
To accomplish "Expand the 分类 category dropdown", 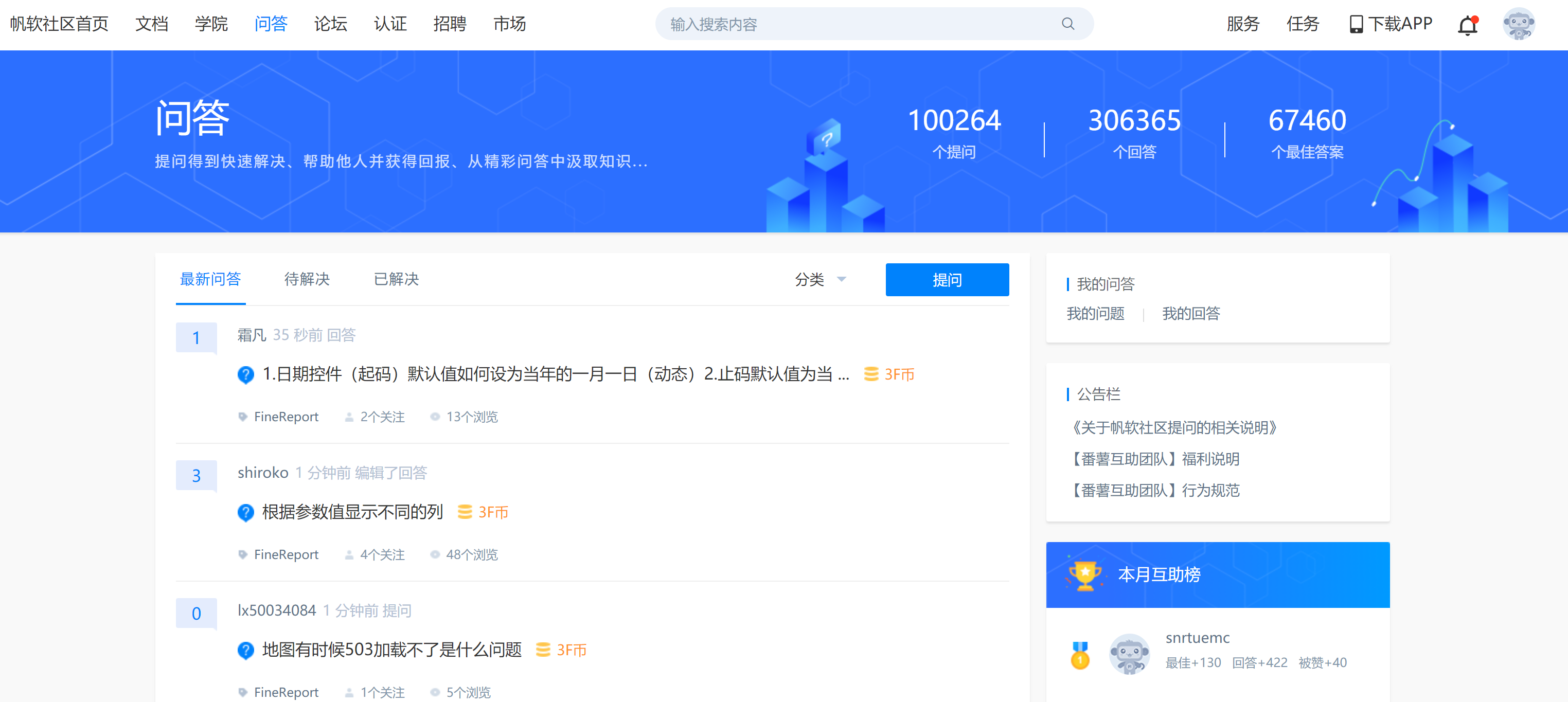I will pos(820,279).
